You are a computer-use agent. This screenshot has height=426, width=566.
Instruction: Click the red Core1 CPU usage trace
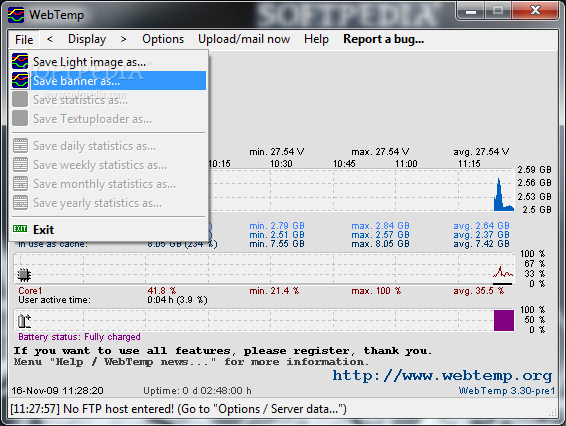tap(503, 272)
